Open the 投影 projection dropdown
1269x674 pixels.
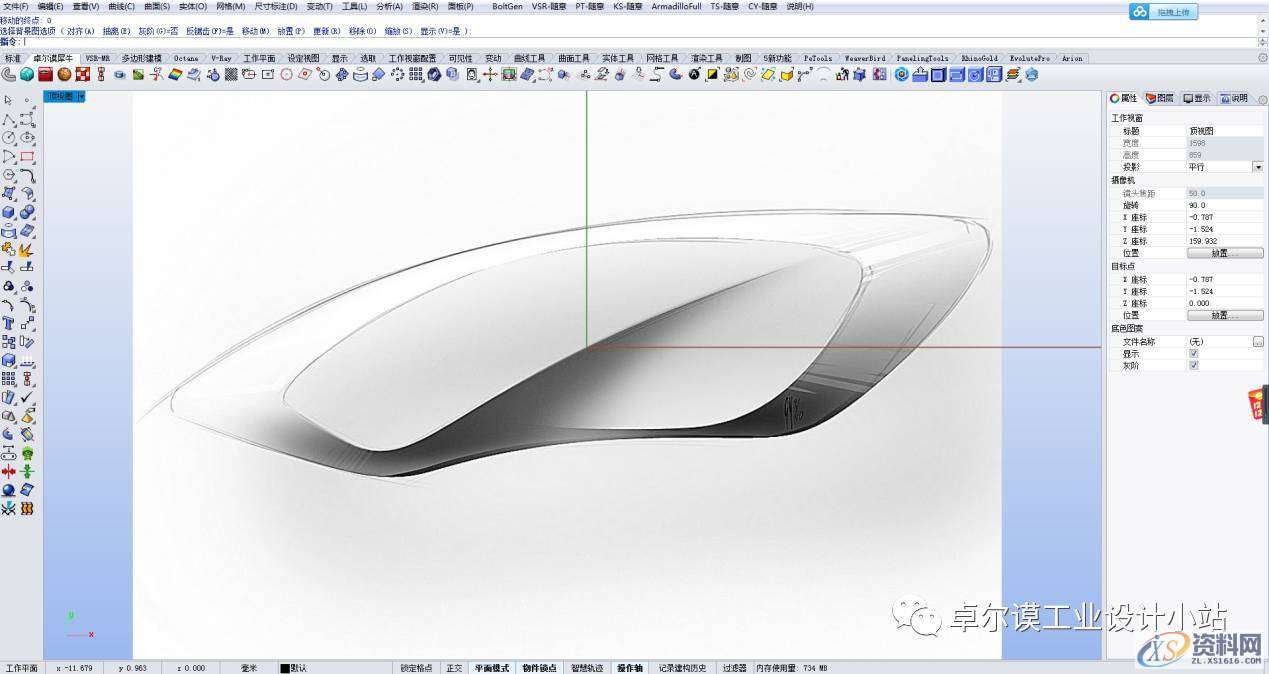click(1257, 167)
